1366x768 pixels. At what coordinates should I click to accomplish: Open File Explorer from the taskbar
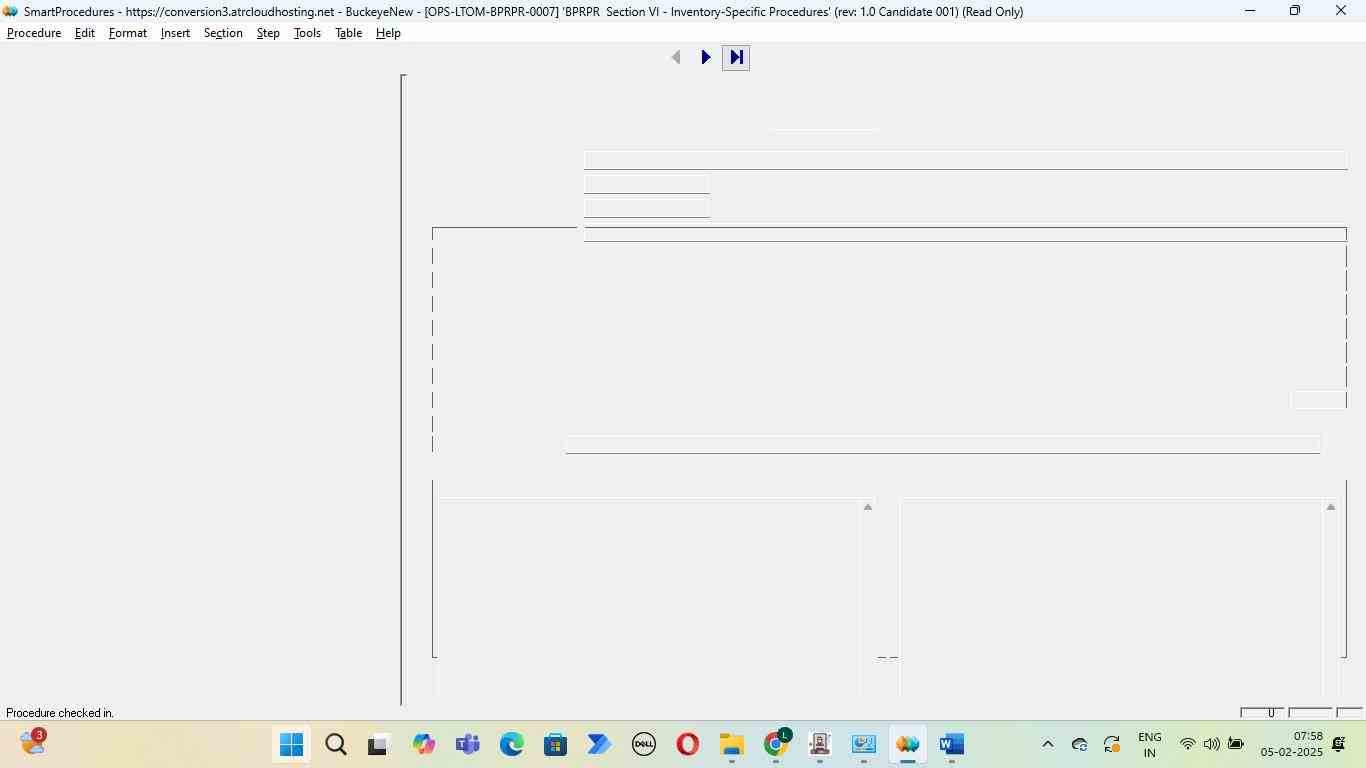point(732,745)
